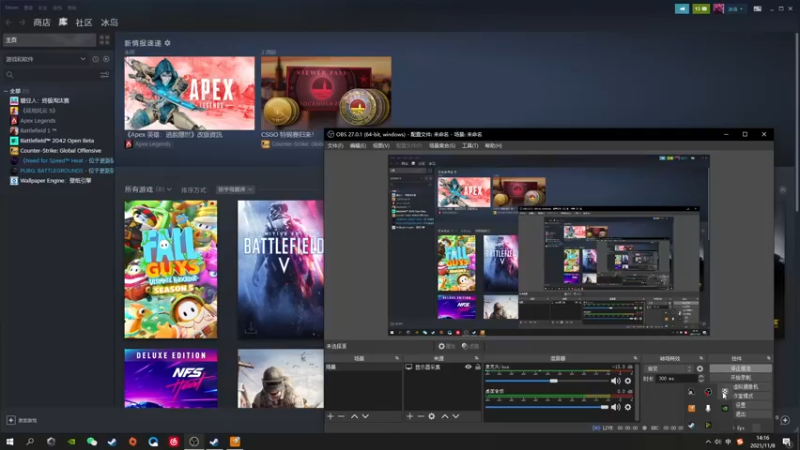Screen dimensions: 800x450
Task: Open the 游戏和软件 filter dropdown in Steam
Action: point(46,59)
